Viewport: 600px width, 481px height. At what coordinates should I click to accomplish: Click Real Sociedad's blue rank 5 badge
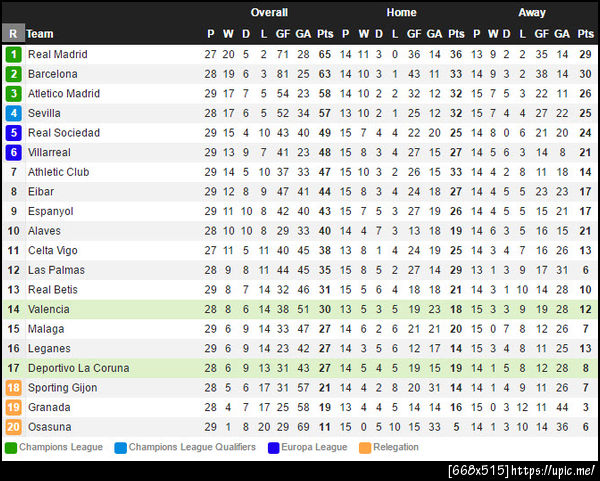(13, 133)
